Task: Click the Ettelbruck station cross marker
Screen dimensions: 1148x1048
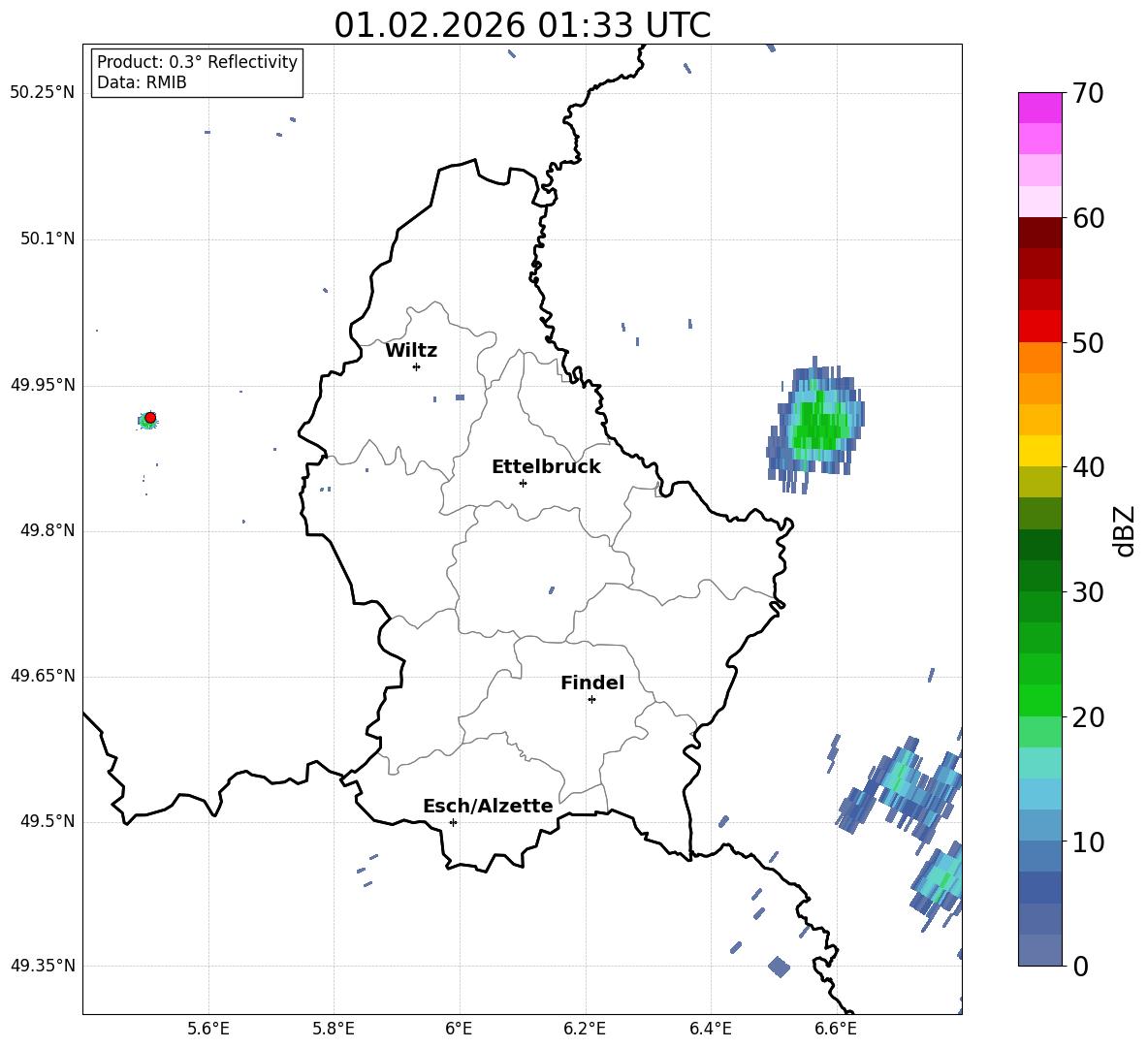Action: point(523,483)
